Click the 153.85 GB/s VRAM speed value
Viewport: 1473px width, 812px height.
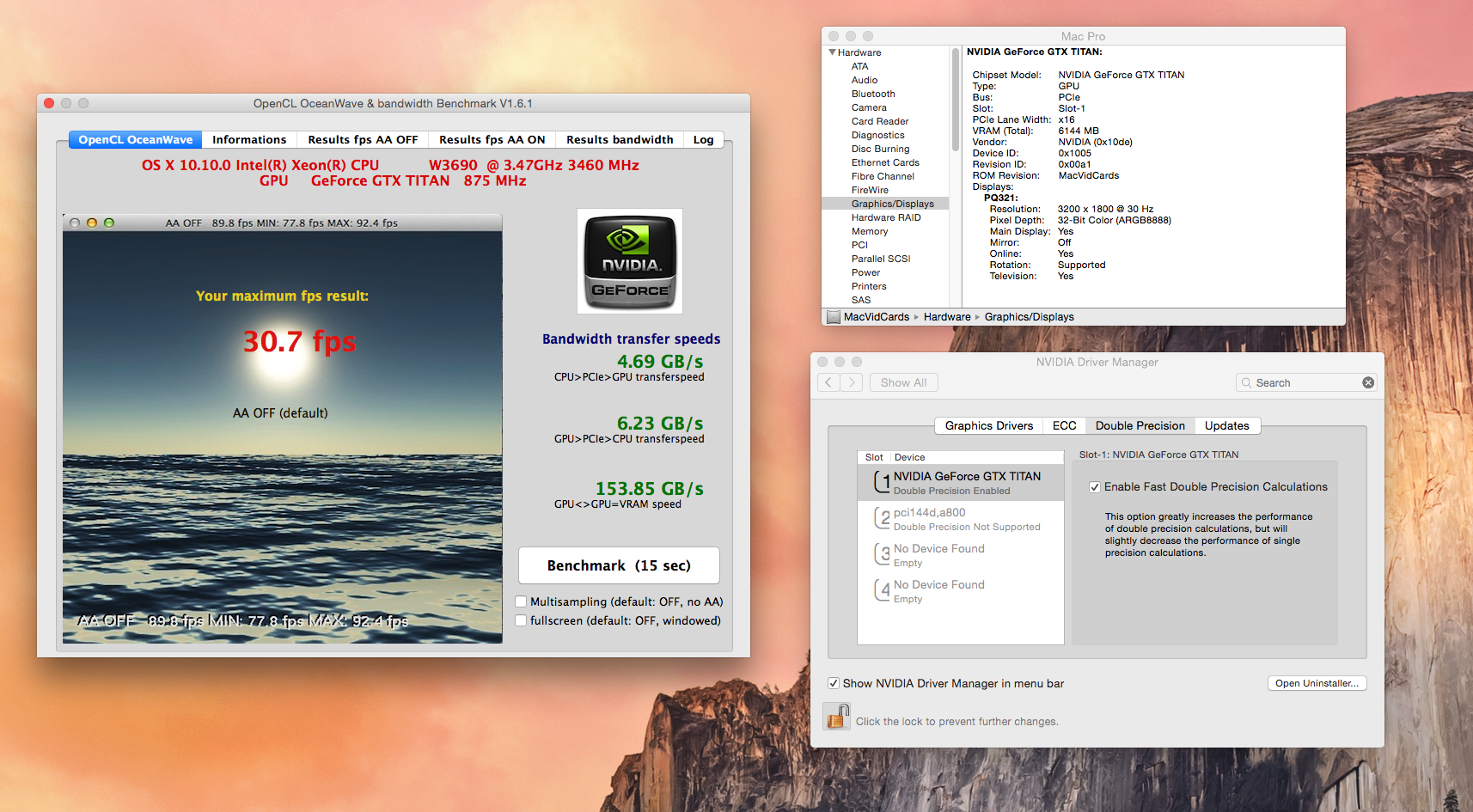click(x=649, y=489)
